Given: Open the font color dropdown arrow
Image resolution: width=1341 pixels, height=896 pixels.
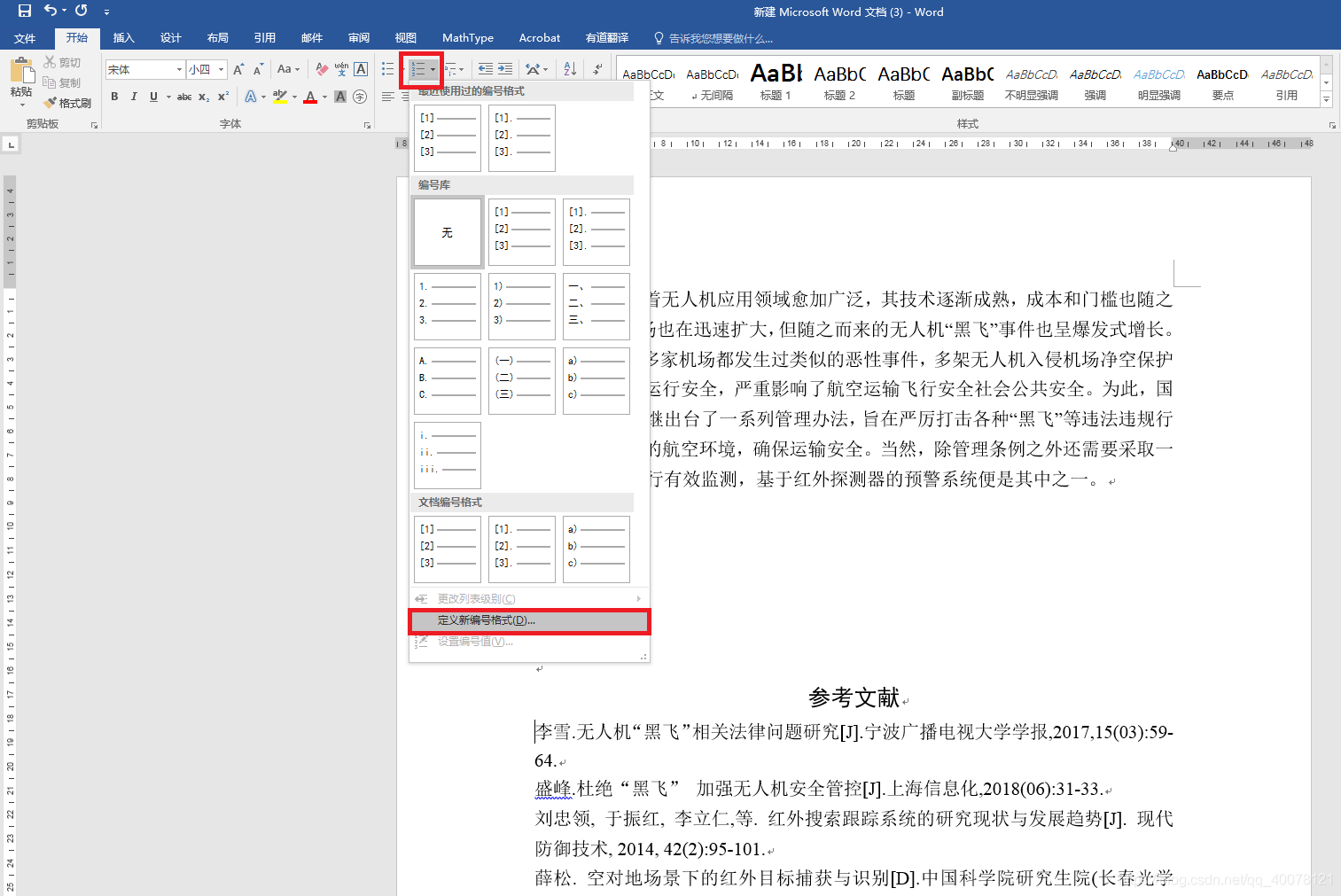Looking at the screenshot, I should tap(325, 97).
